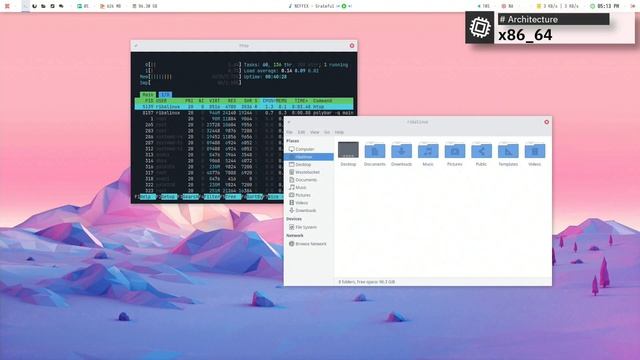This screenshot has width=640, height=360.
Task: Select the highlighted home entry in sidebar
Action: point(309,157)
